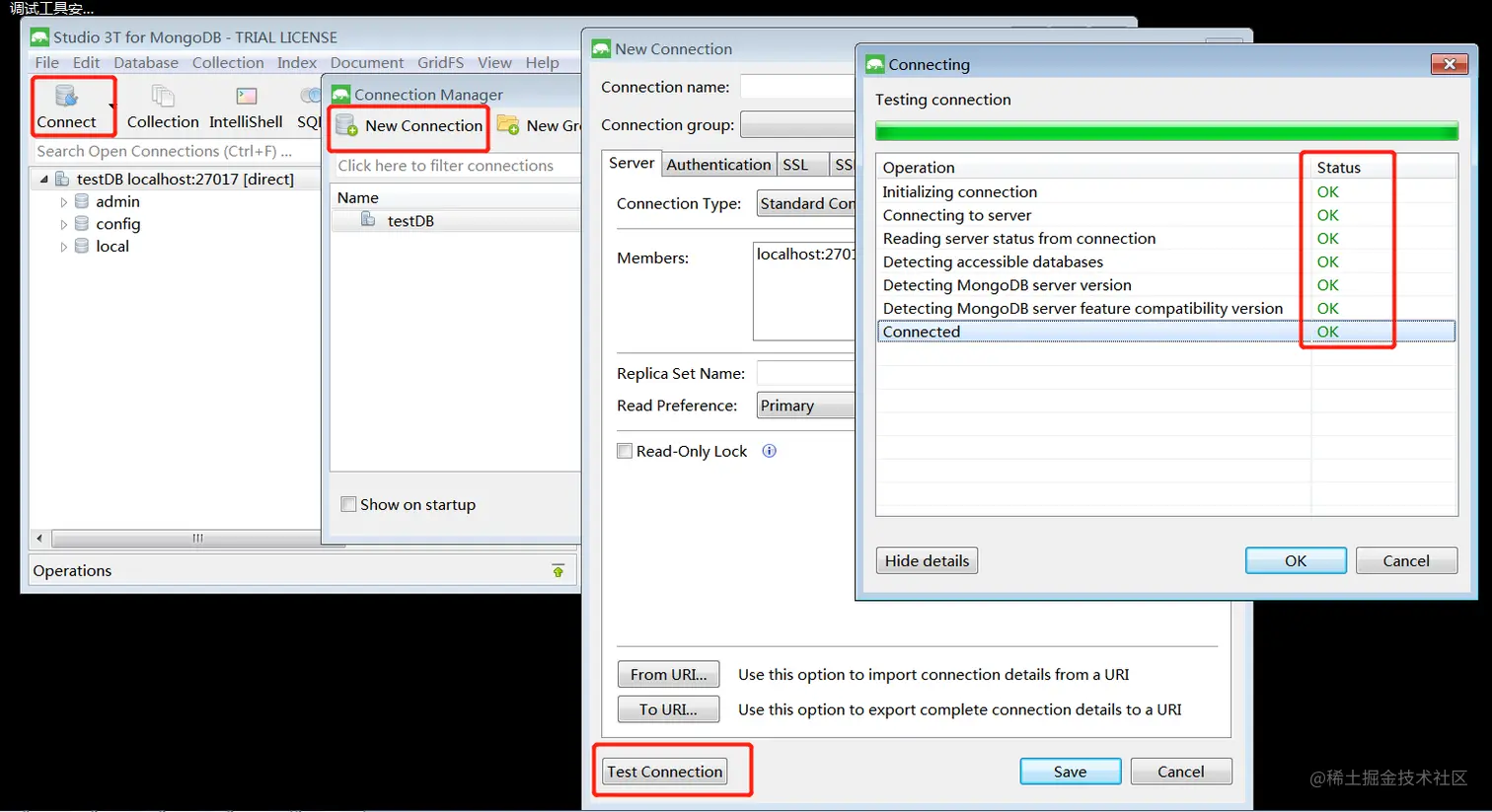Screen dimensions: 1492x812
Task: Select the local database icon
Action: [x=82, y=247]
